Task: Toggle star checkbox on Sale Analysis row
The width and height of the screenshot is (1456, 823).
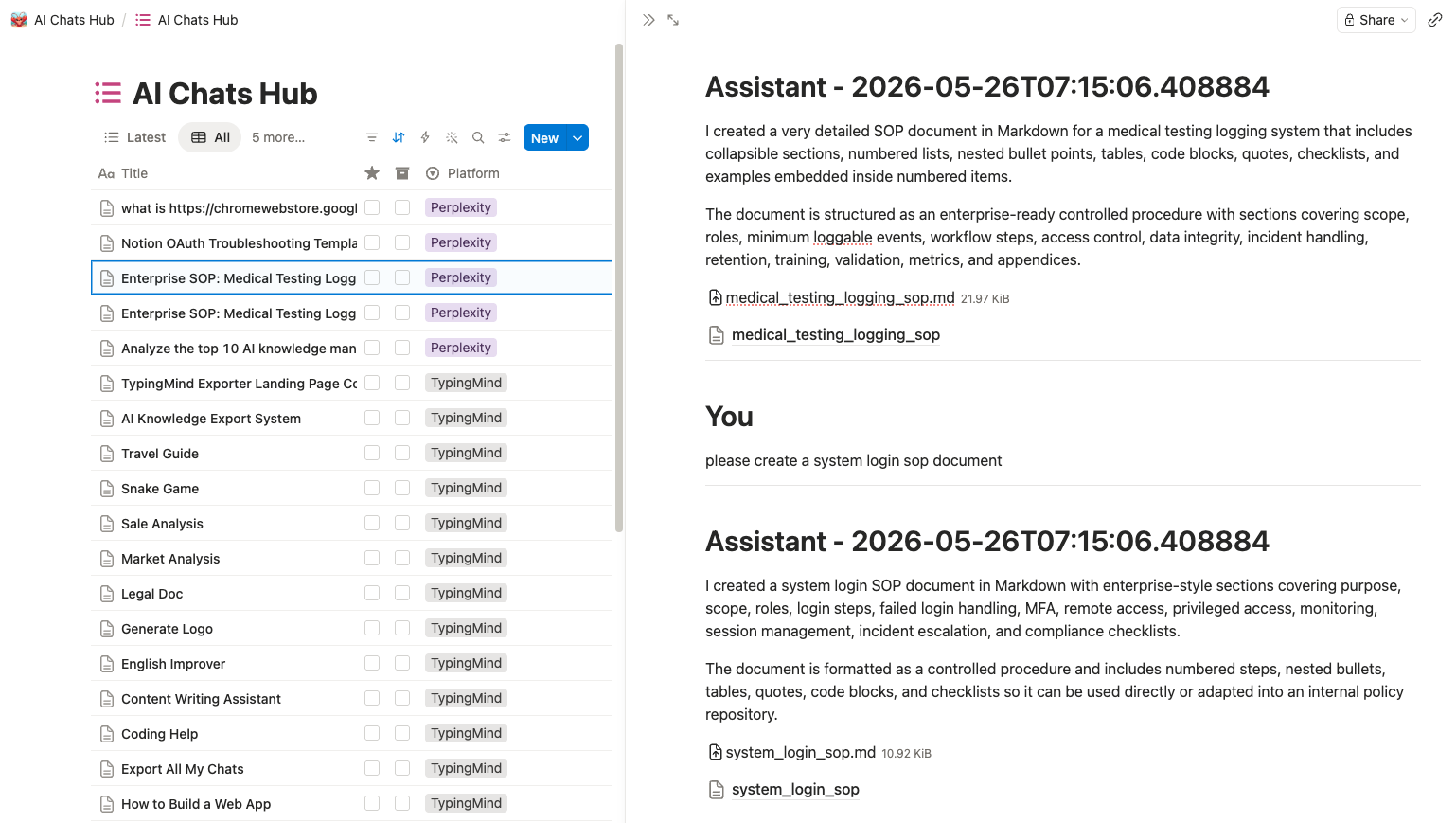Action: 372,523
